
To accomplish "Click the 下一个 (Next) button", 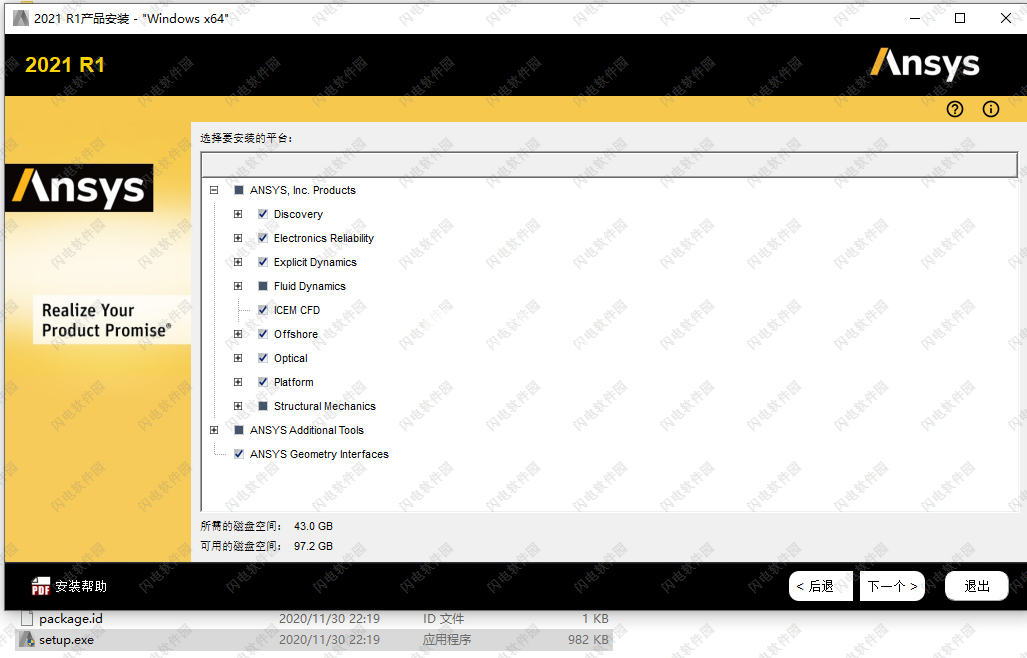I will click(892, 586).
